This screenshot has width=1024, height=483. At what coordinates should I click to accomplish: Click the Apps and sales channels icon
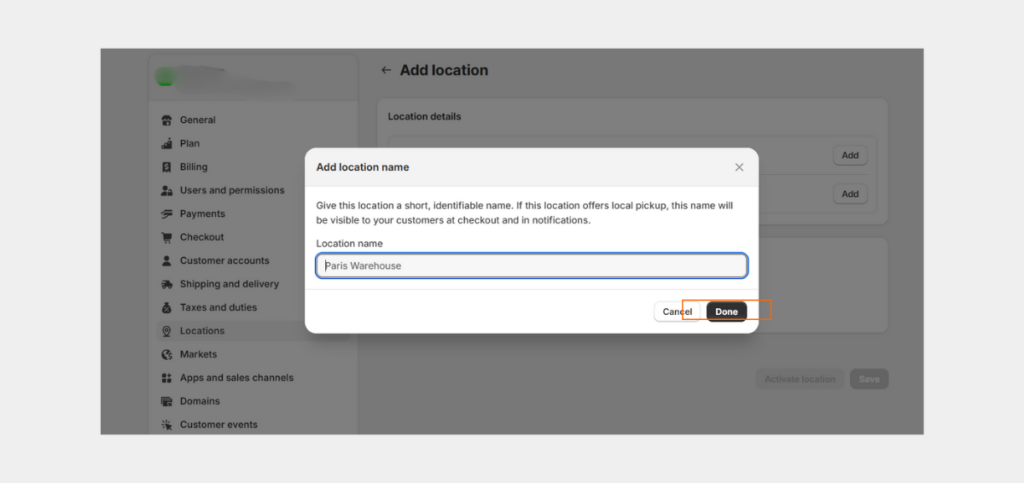click(x=167, y=378)
